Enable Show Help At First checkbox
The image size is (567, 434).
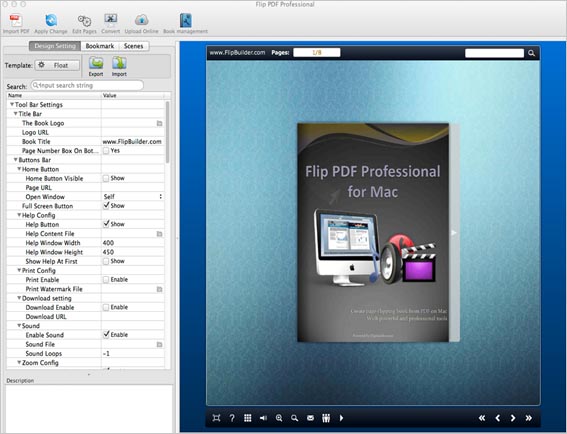point(106,261)
